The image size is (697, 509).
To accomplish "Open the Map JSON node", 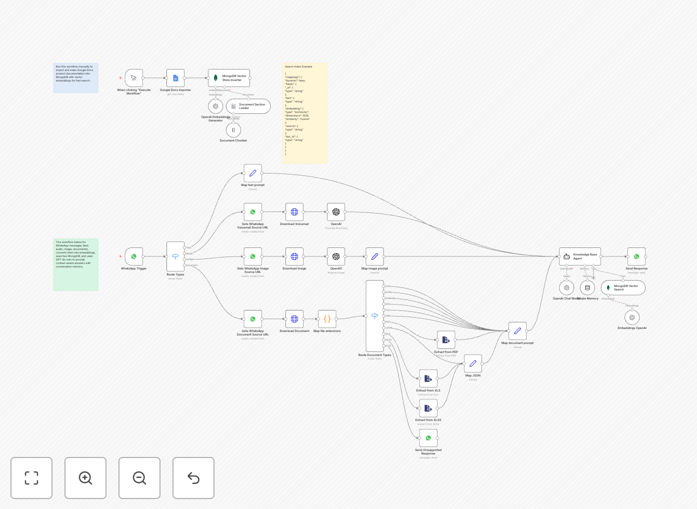I will (473, 364).
